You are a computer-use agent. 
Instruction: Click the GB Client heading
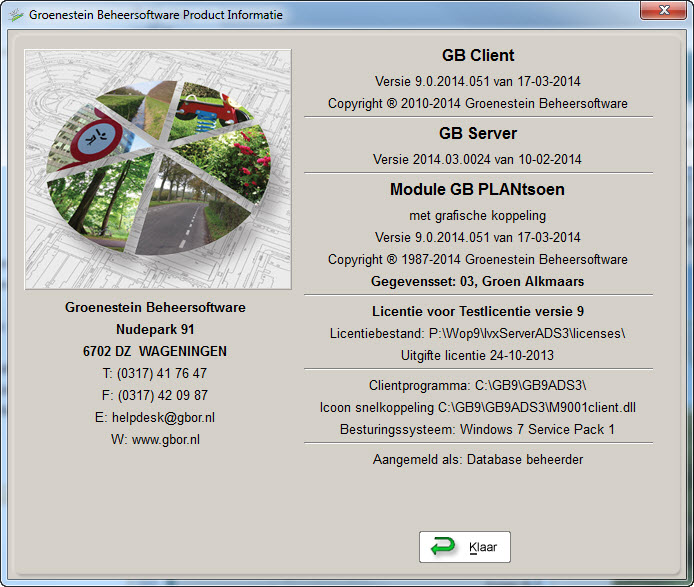(478, 56)
